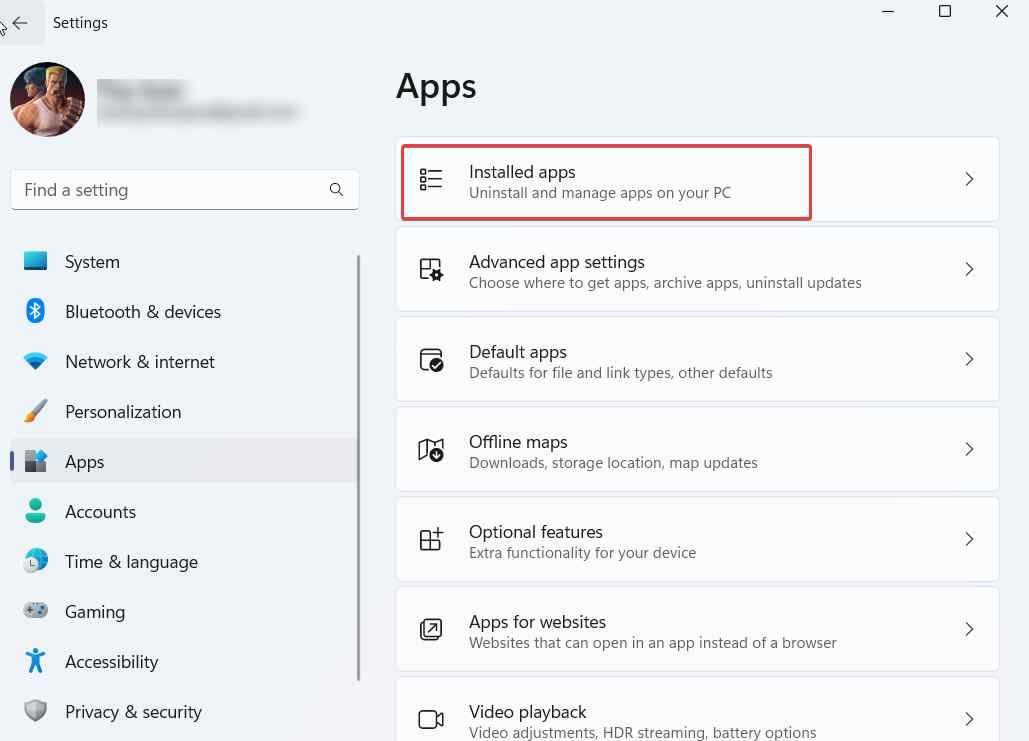Expand the Default apps row chevron

pyautogui.click(x=968, y=359)
